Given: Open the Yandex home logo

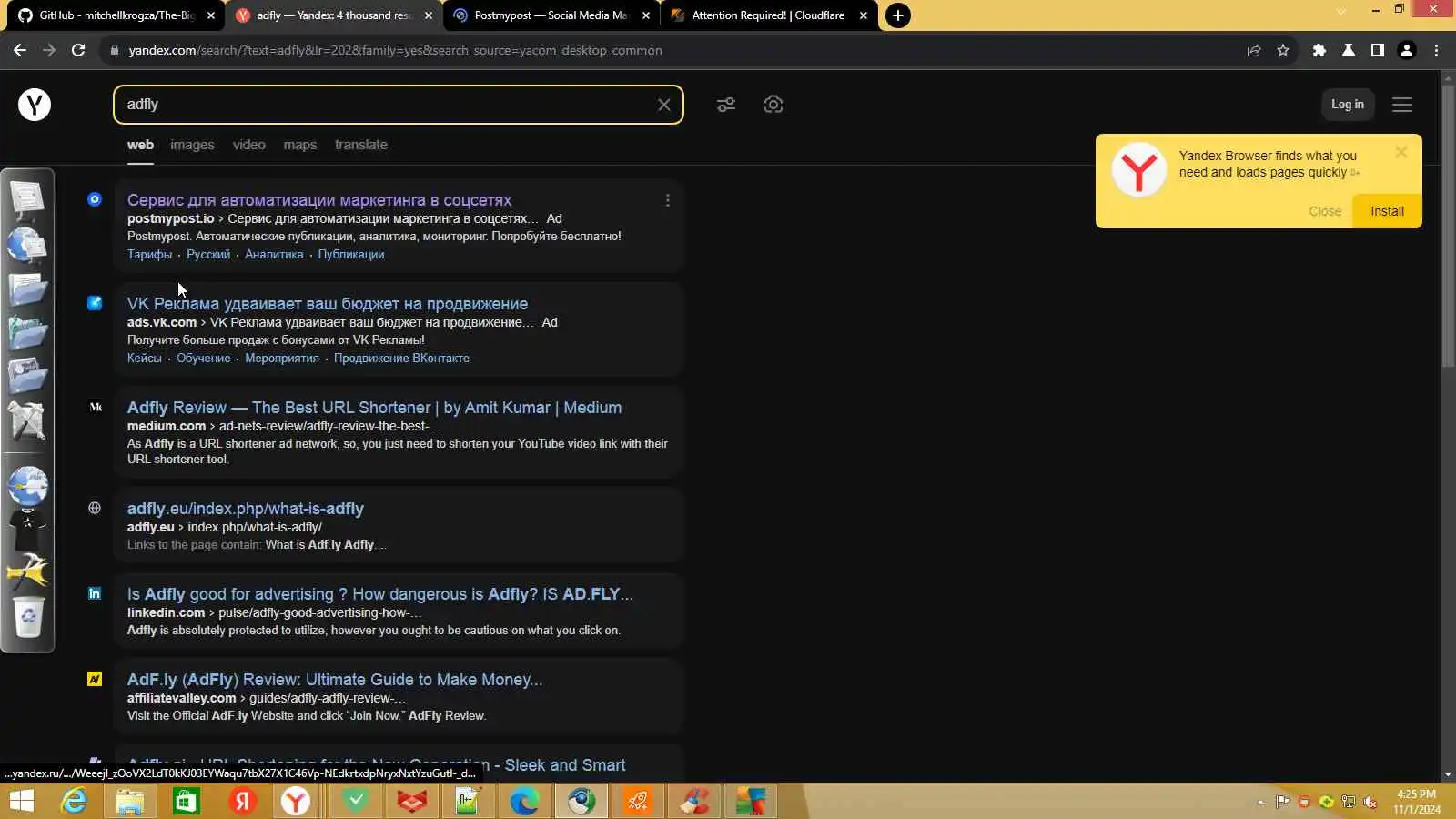Looking at the screenshot, I should [35, 105].
